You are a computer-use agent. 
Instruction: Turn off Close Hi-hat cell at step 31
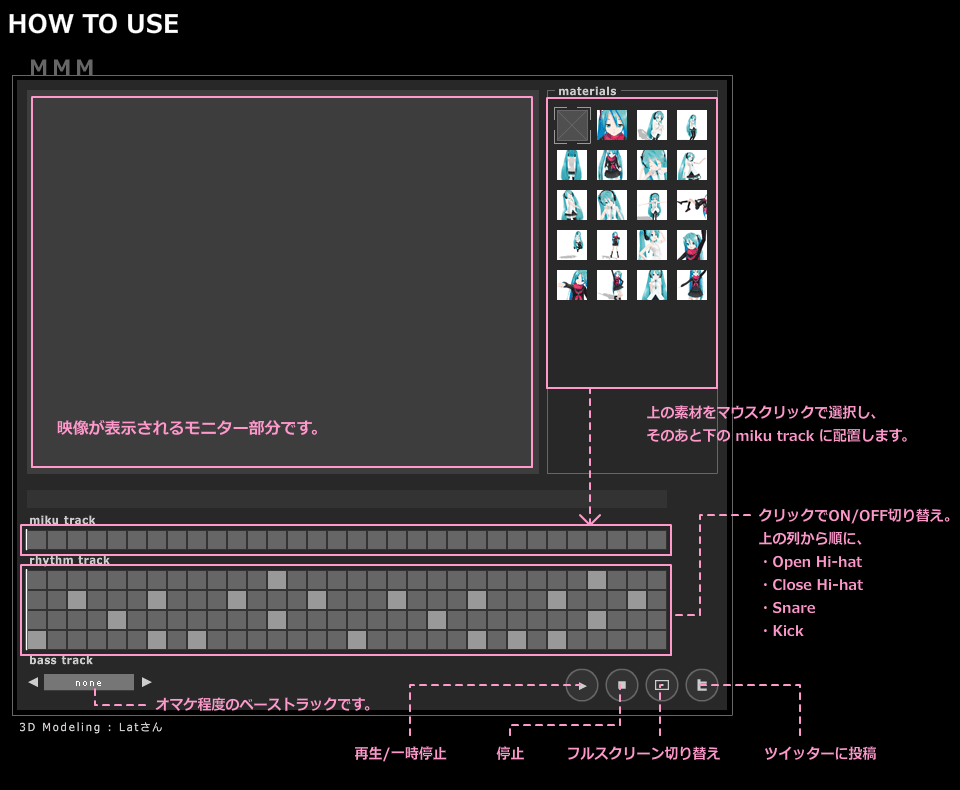tap(637, 600)
